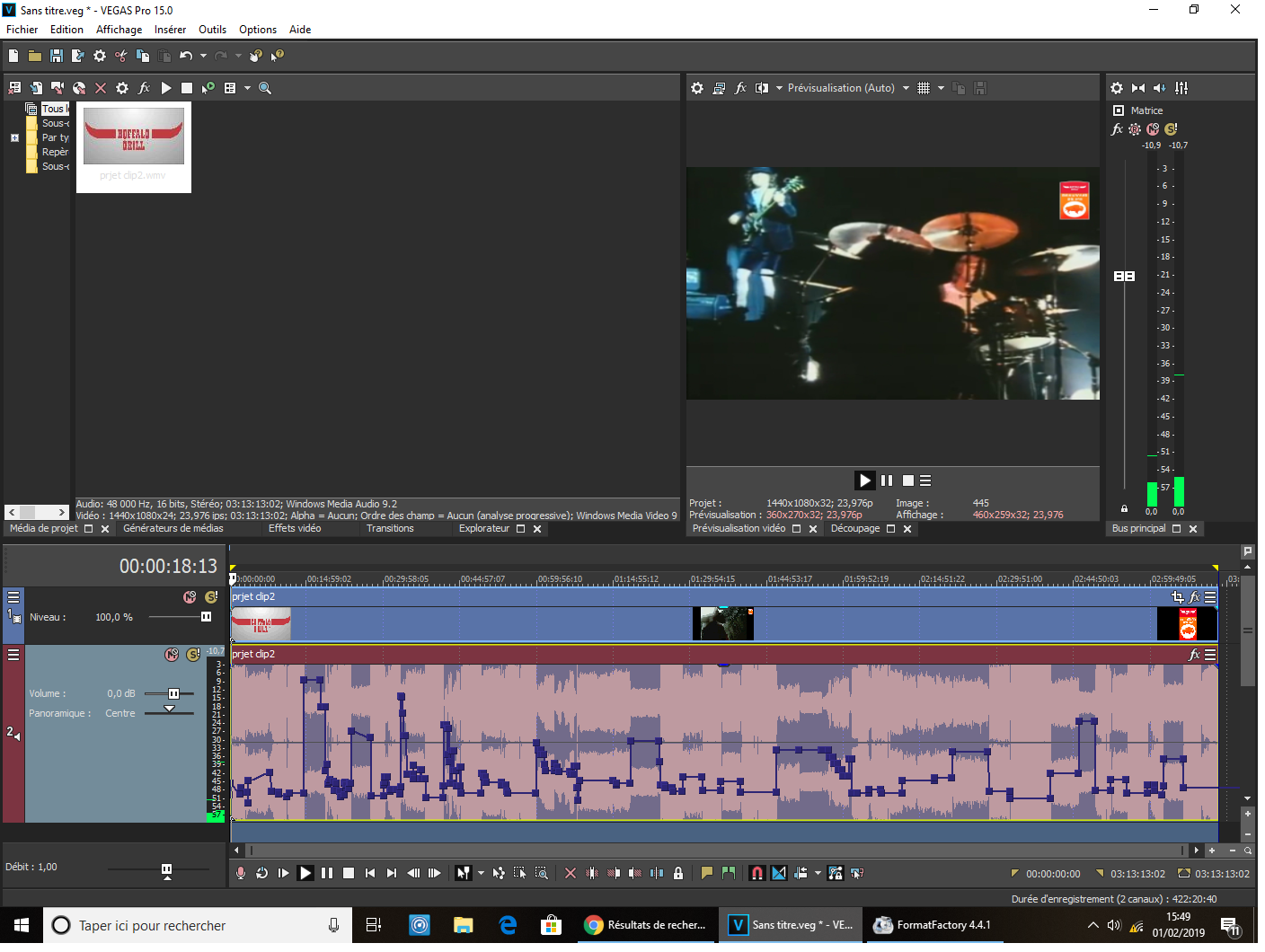
Task: Start media preview in the Project Media toolbar
Action: (165, 88)
